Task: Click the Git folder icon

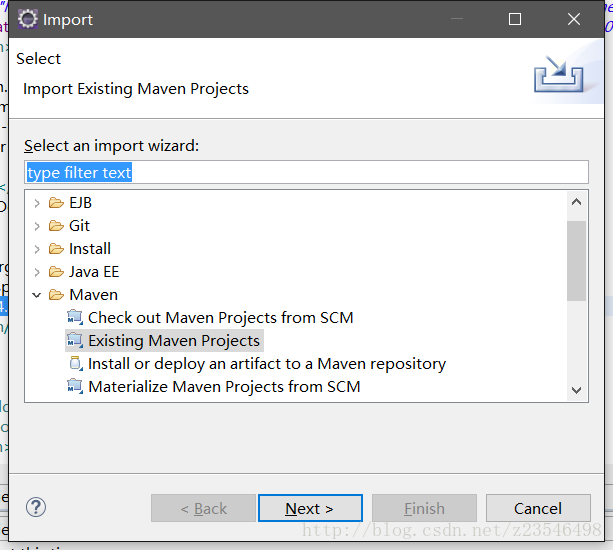Action: point(56,226)
